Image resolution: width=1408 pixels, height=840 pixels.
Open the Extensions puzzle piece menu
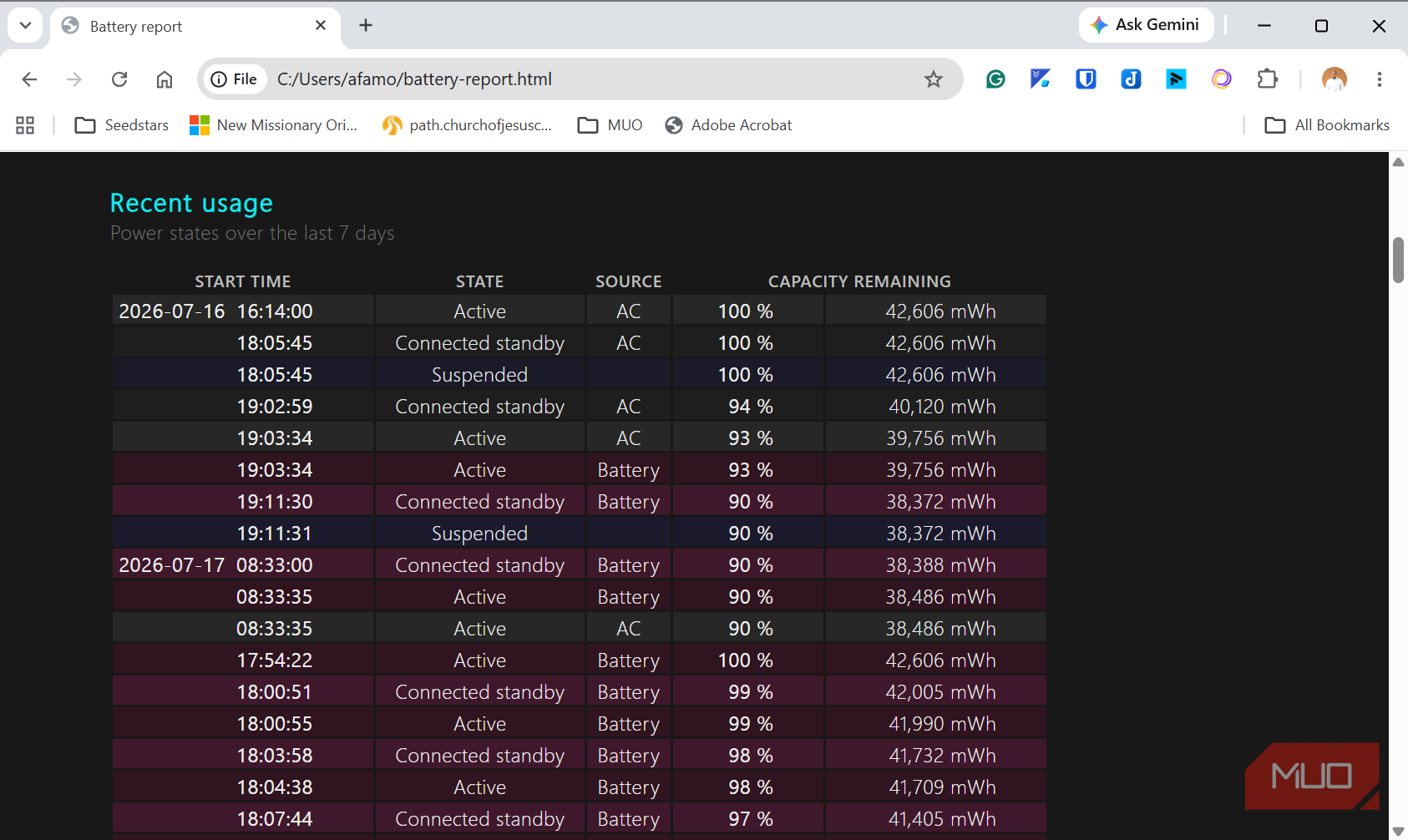click(1268, 79)
